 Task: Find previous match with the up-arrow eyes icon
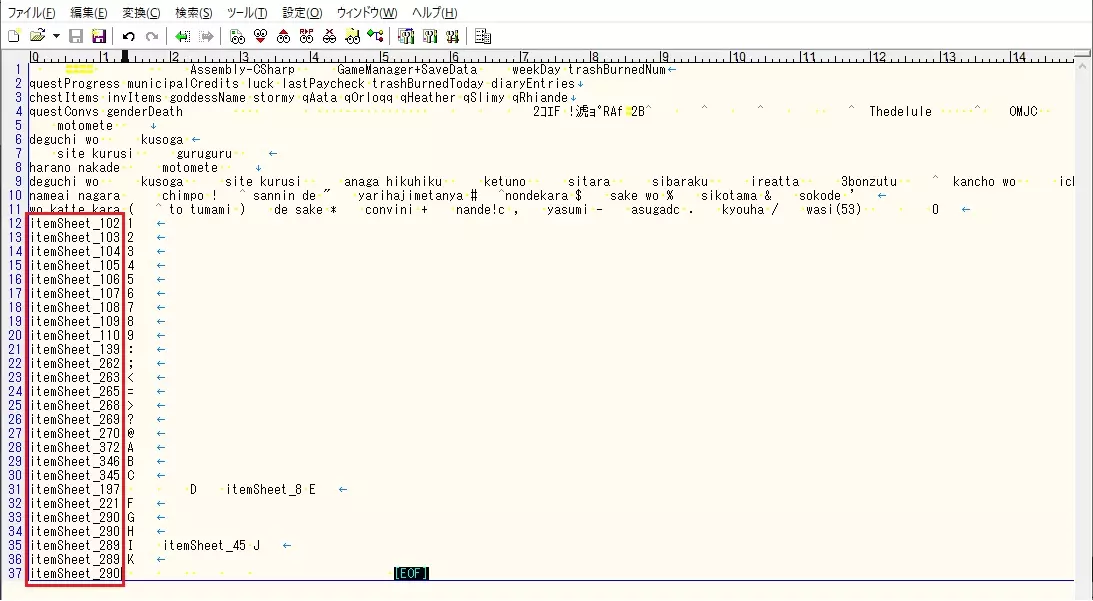(283, 36)
